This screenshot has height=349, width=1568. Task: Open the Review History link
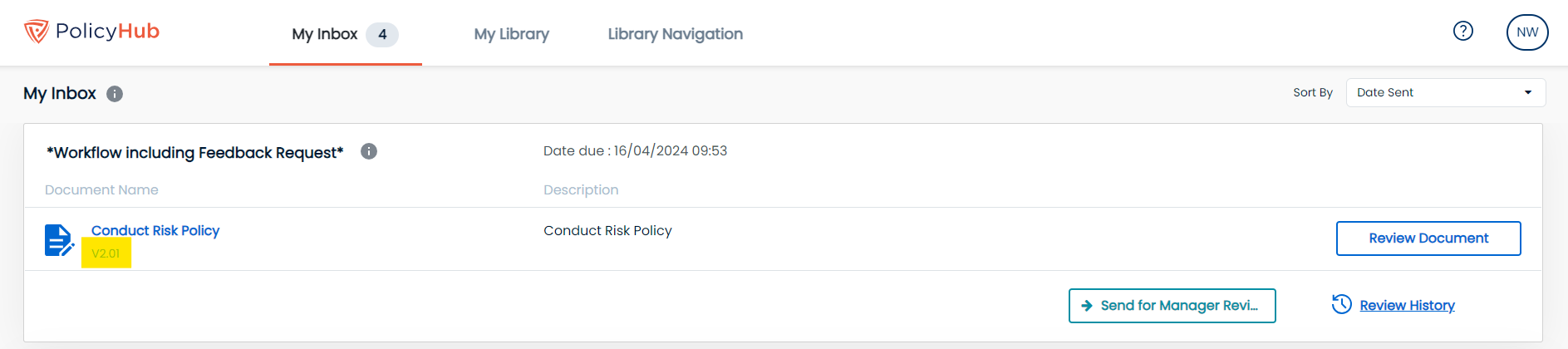[1407, 305]
